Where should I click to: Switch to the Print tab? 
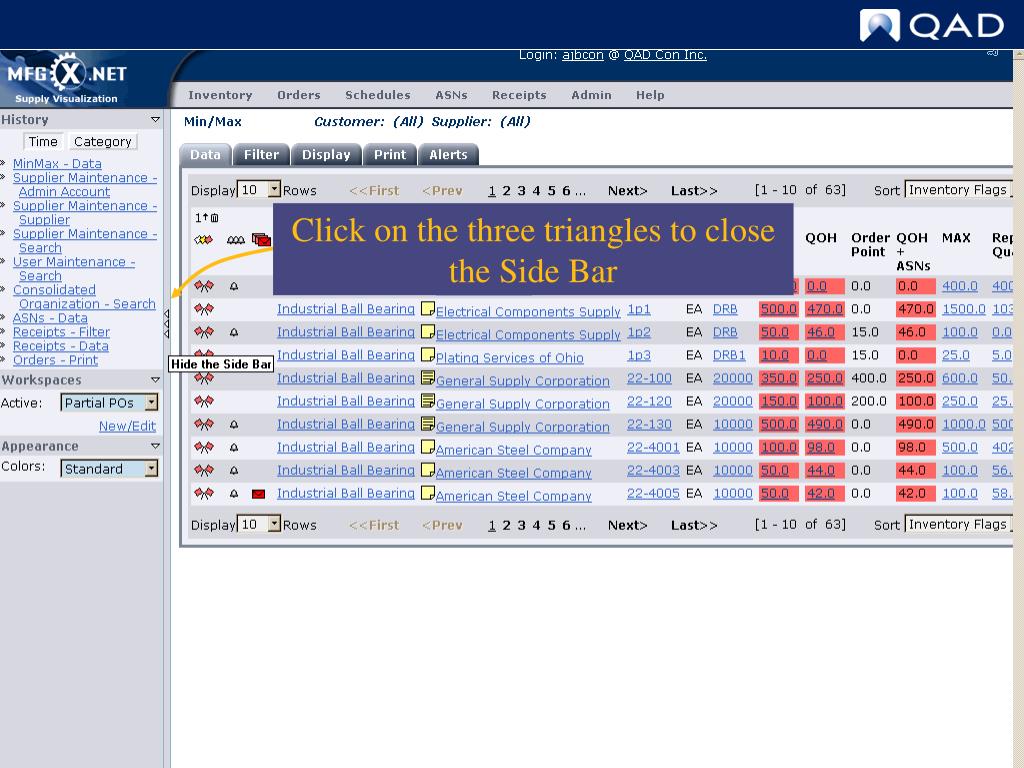(x=390, y=155)
